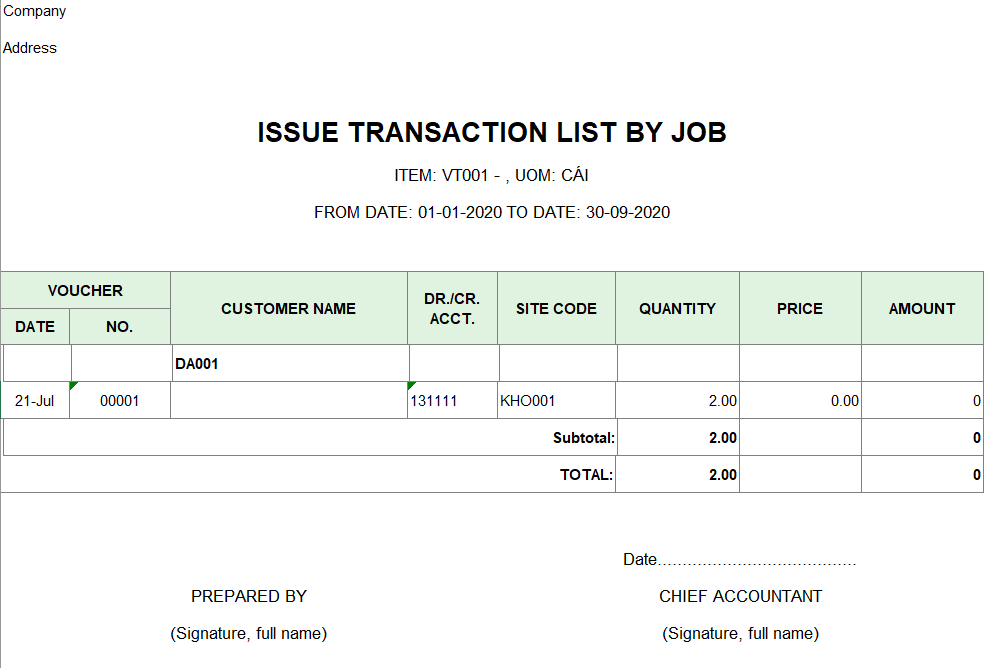Select the ITEM: VT001 line
The height and width of the screenshot is (668, 1007).
tap(491, 175)
